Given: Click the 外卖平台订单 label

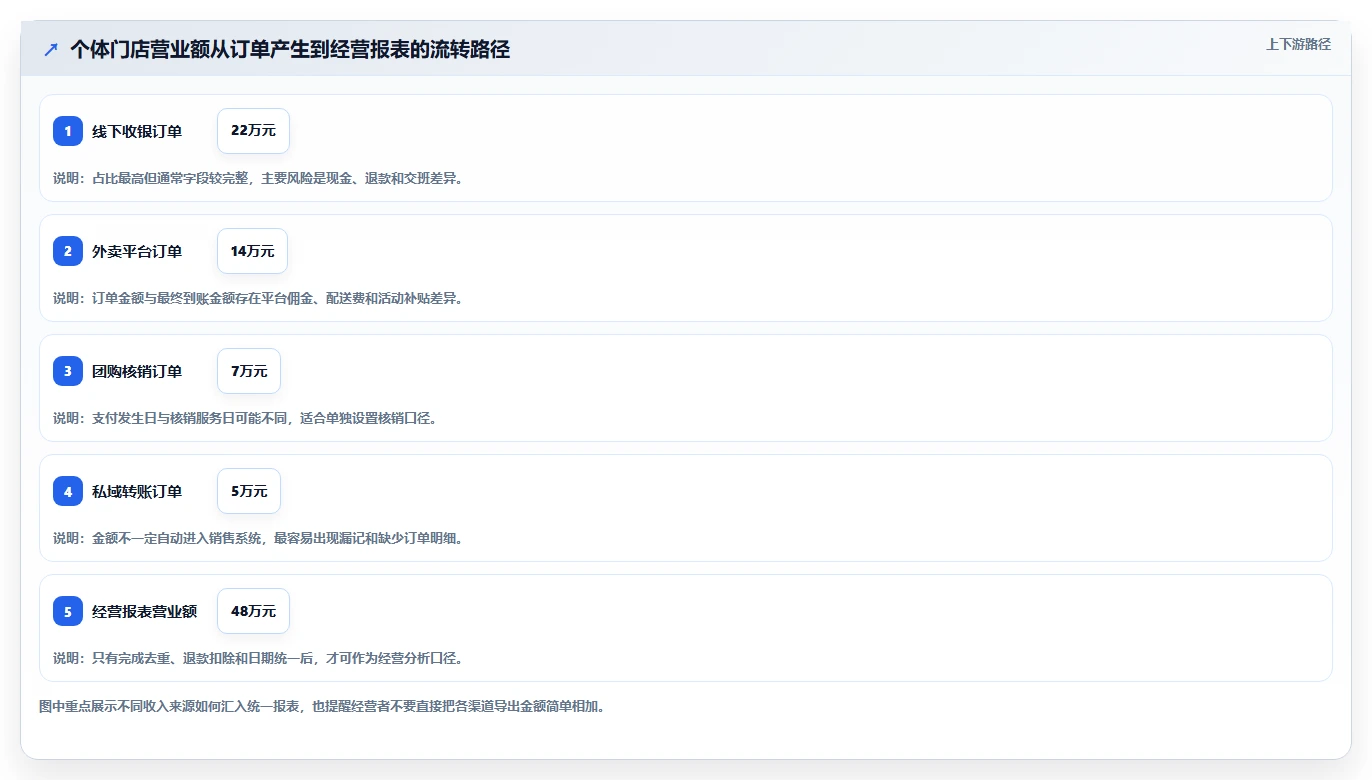Looking at the screenshot, I should coord(137,251).
